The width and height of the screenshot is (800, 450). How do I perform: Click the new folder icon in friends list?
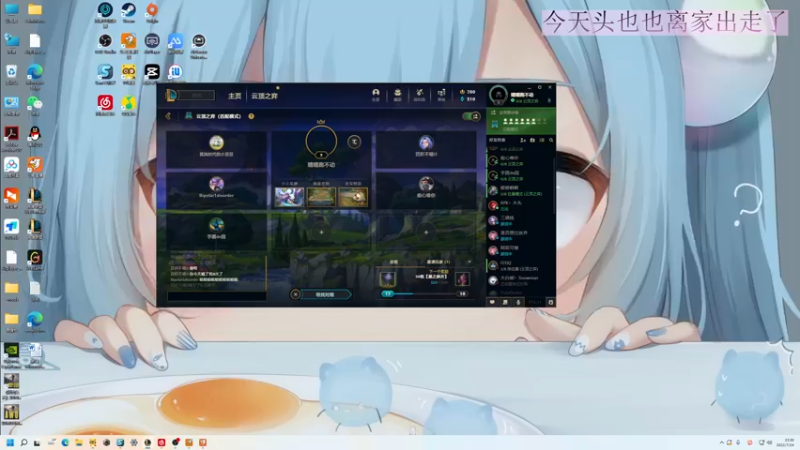(532, 140)
